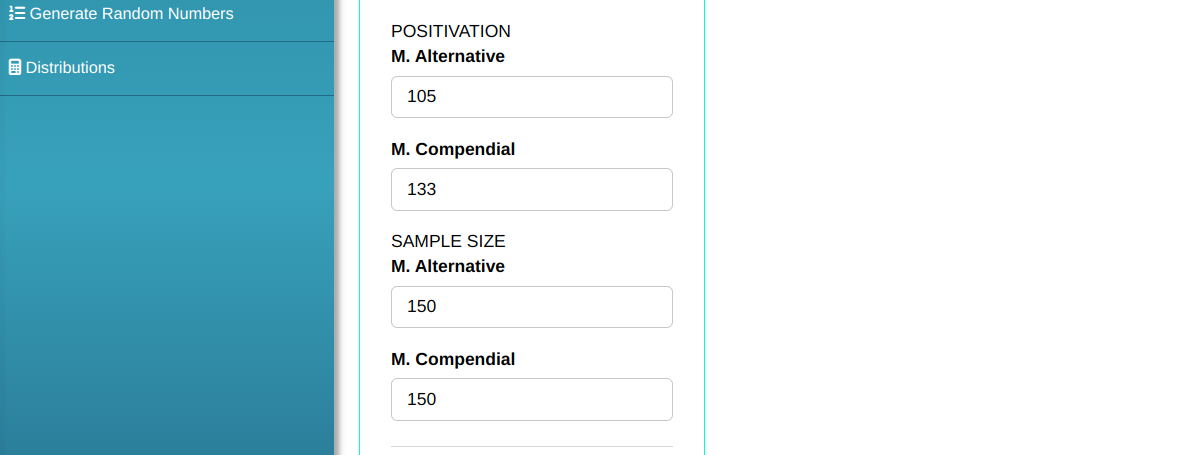Select the Sample Size M. Alternative input field
The width and height of the screenshot is (1195, 455).
click(x=531, y=307)
